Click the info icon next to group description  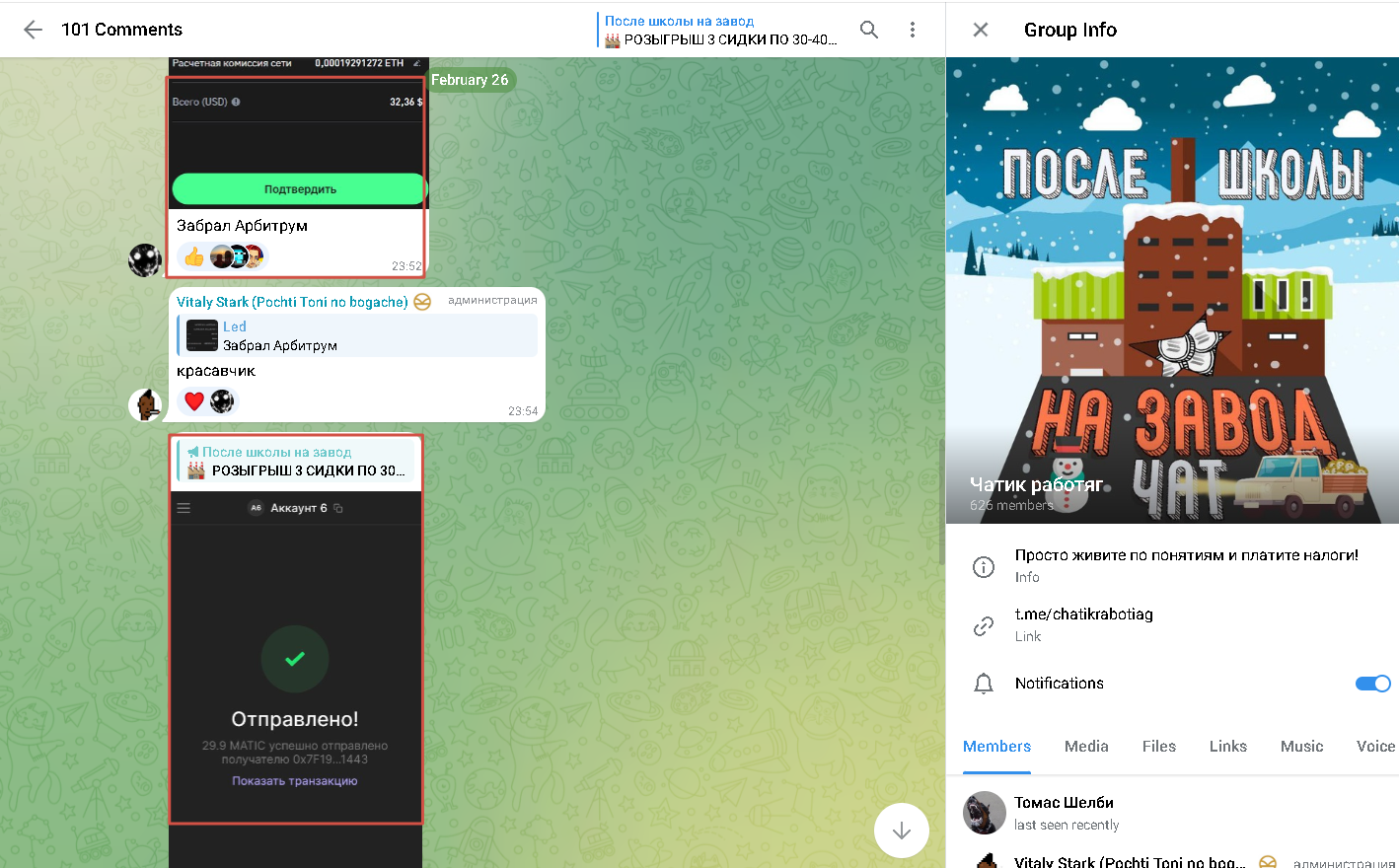[x=984, y=566]
